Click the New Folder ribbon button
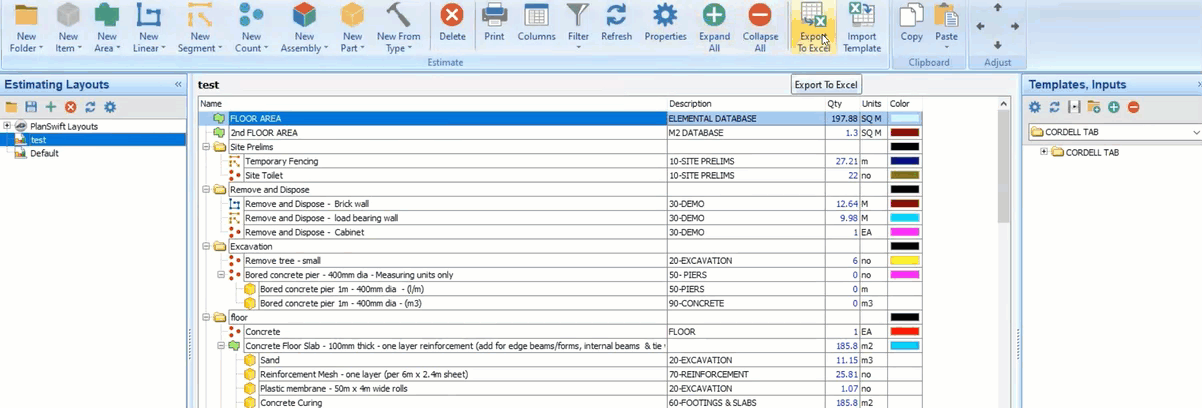 pyautogui.click(x=24, y=28)
